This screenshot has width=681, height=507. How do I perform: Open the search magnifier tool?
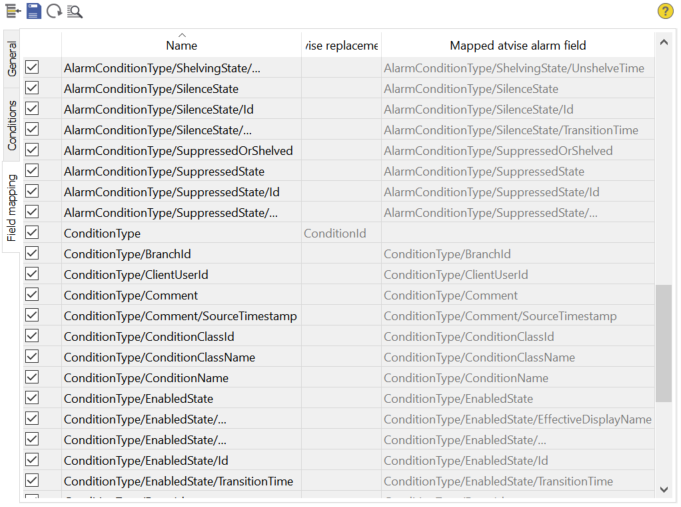click(x=74, y=11)
